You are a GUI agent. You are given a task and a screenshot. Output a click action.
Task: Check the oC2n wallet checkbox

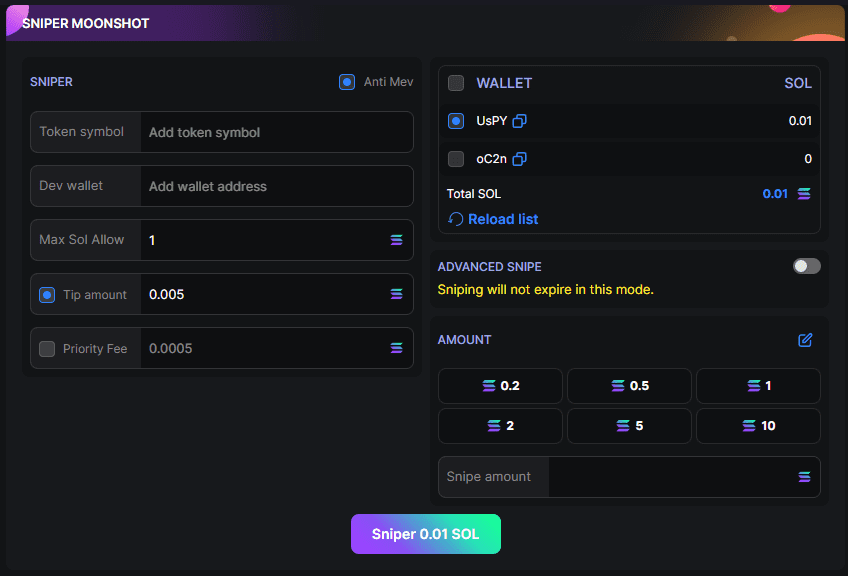click(456, 159)
